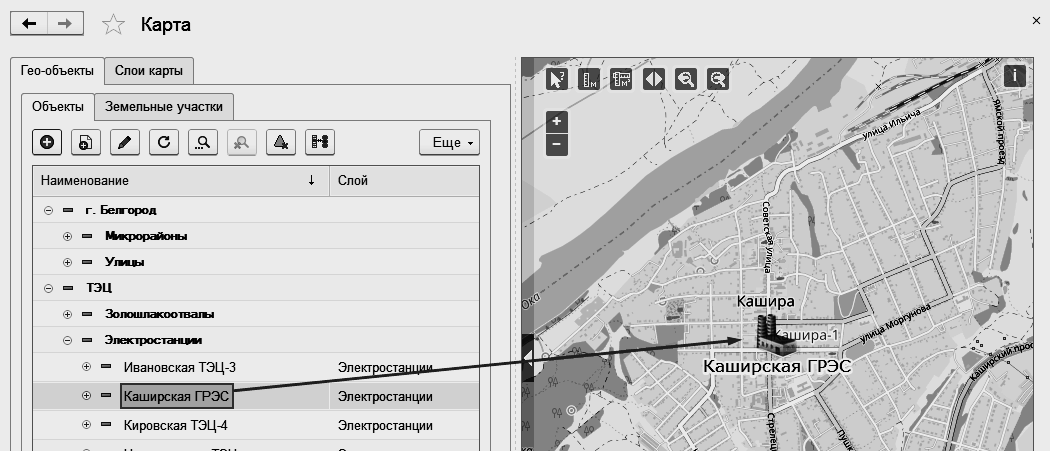Viewport: 1050px width, 451px height.
Task: Click the Слой cell of Кировская ТЭЦ-4
Action: click(x=404, y=426)
